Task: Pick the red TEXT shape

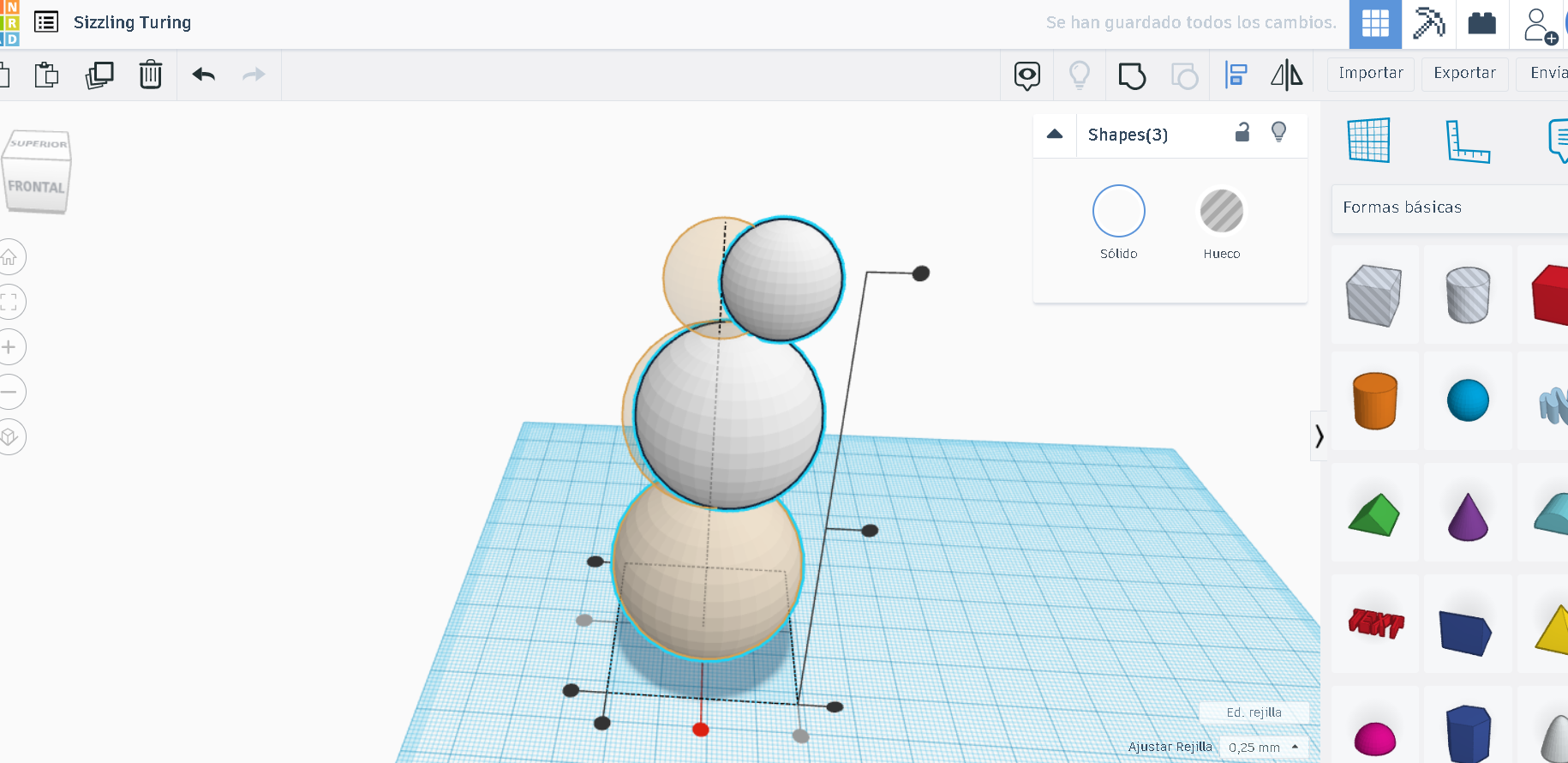Action: pyautogui.click(x=1376, y=623)
